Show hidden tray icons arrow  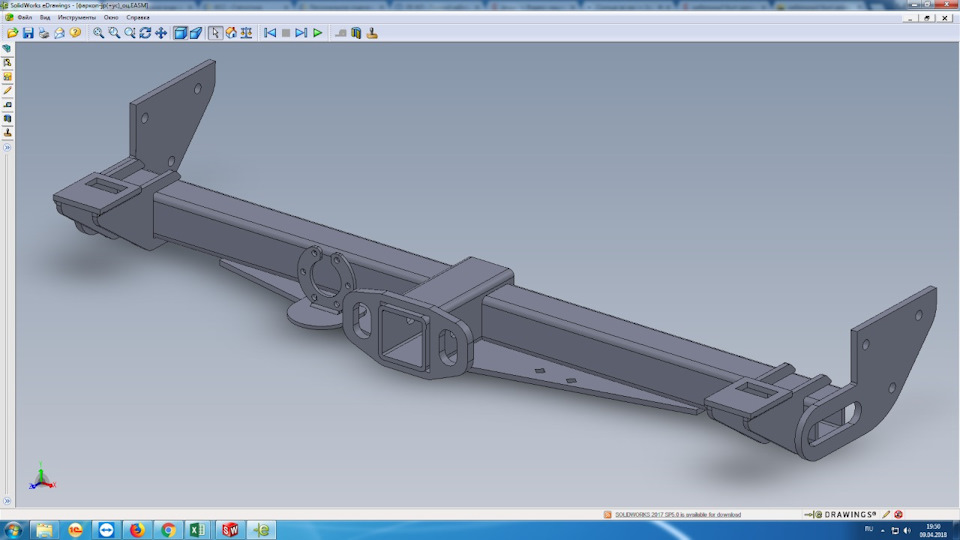[882, 530]
